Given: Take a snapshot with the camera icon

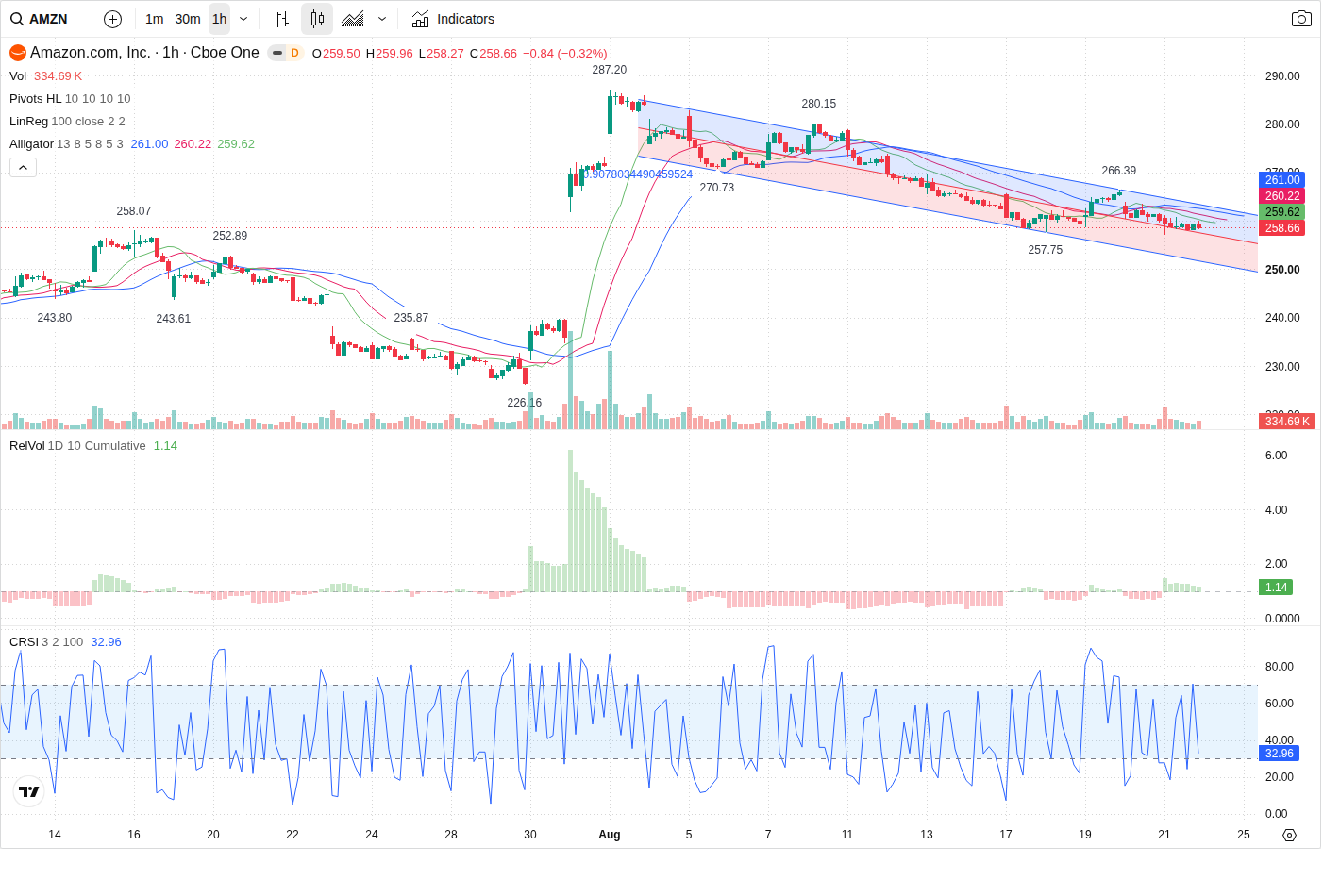Looking at the screenshot, I should coord(1301,19).
